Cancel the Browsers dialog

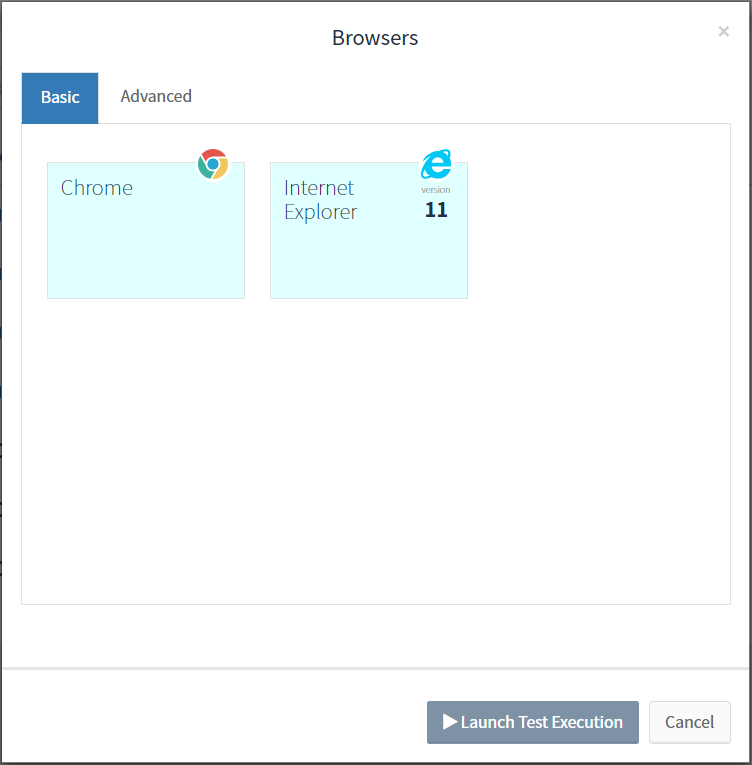click(690, 722)
